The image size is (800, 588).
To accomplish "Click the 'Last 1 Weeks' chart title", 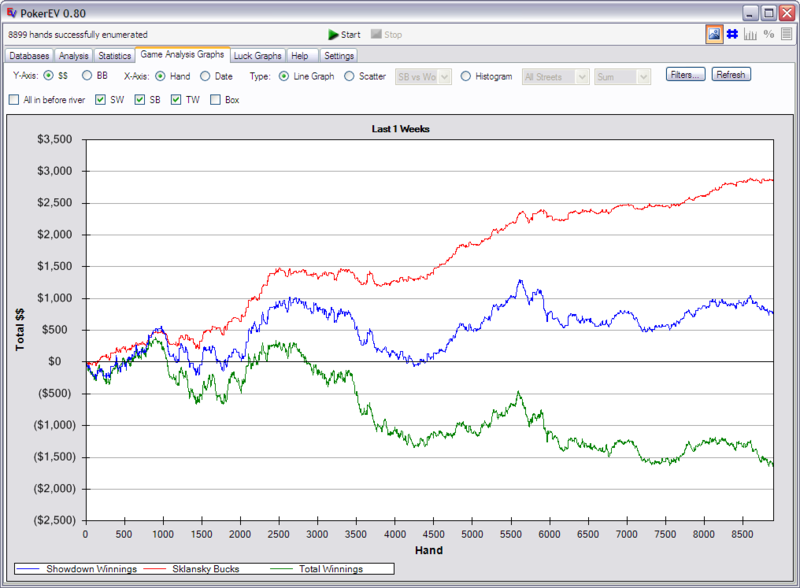I will click(x=401, y=129).
